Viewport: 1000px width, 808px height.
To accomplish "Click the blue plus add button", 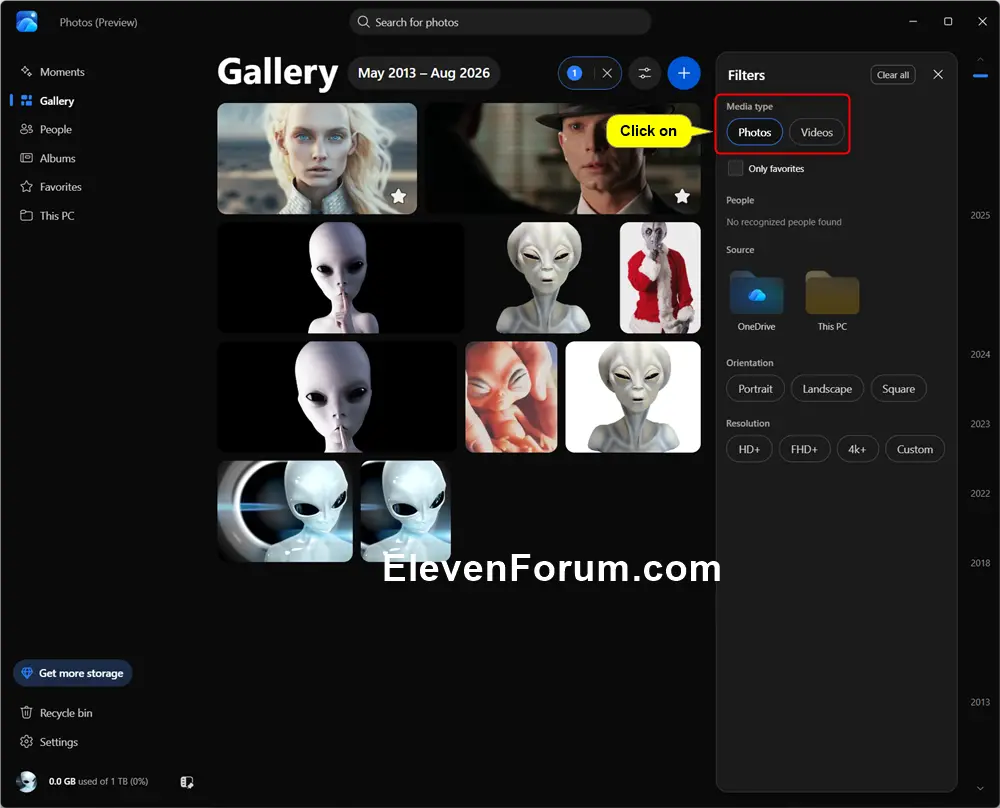I will click(x=684, y=73).
